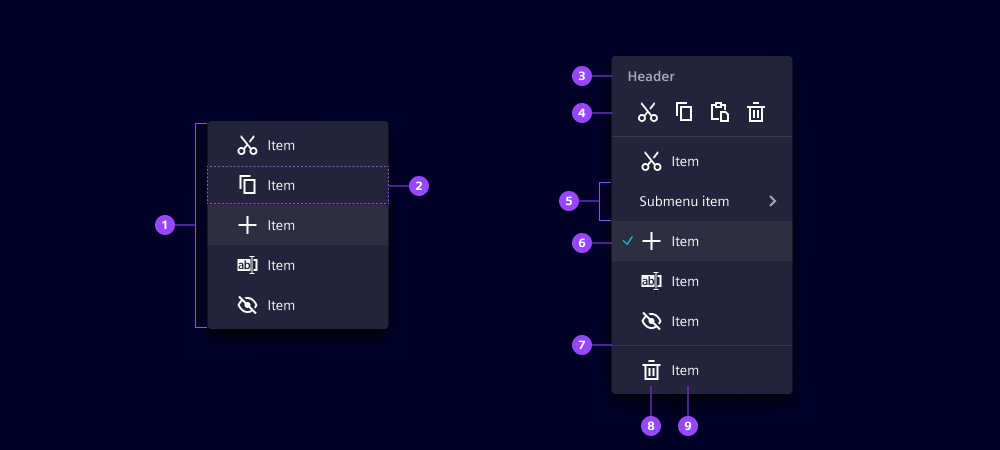Click the purple annotation badge numbered 5
The width and height of the screenshot is (1000, 450).
click(569, 201)
